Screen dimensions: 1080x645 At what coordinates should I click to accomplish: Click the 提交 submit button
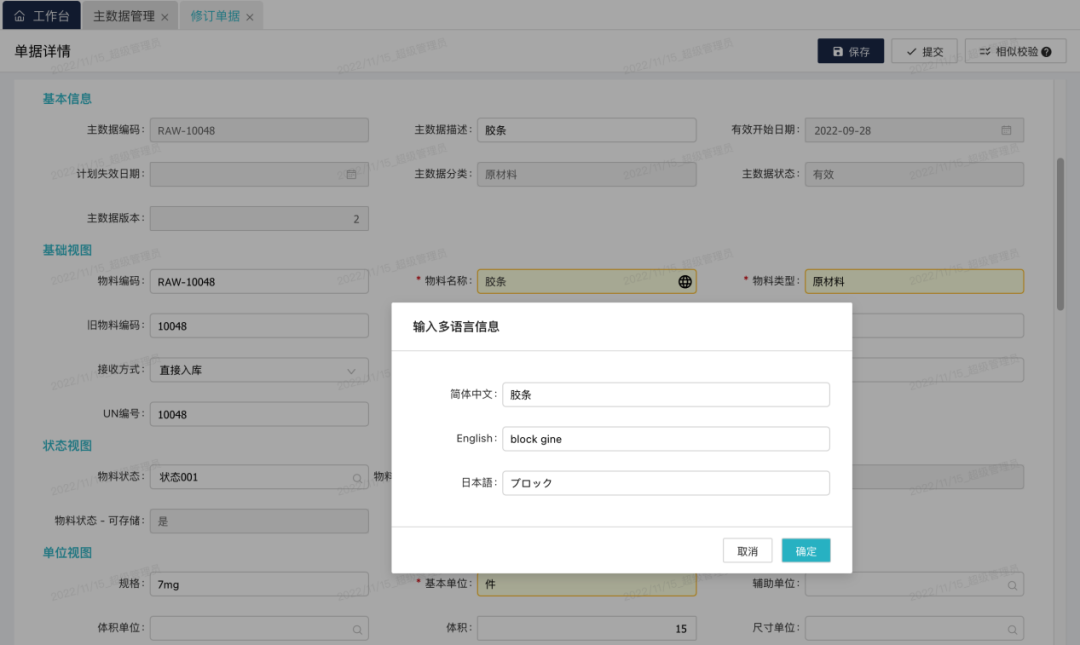(924, 52)
